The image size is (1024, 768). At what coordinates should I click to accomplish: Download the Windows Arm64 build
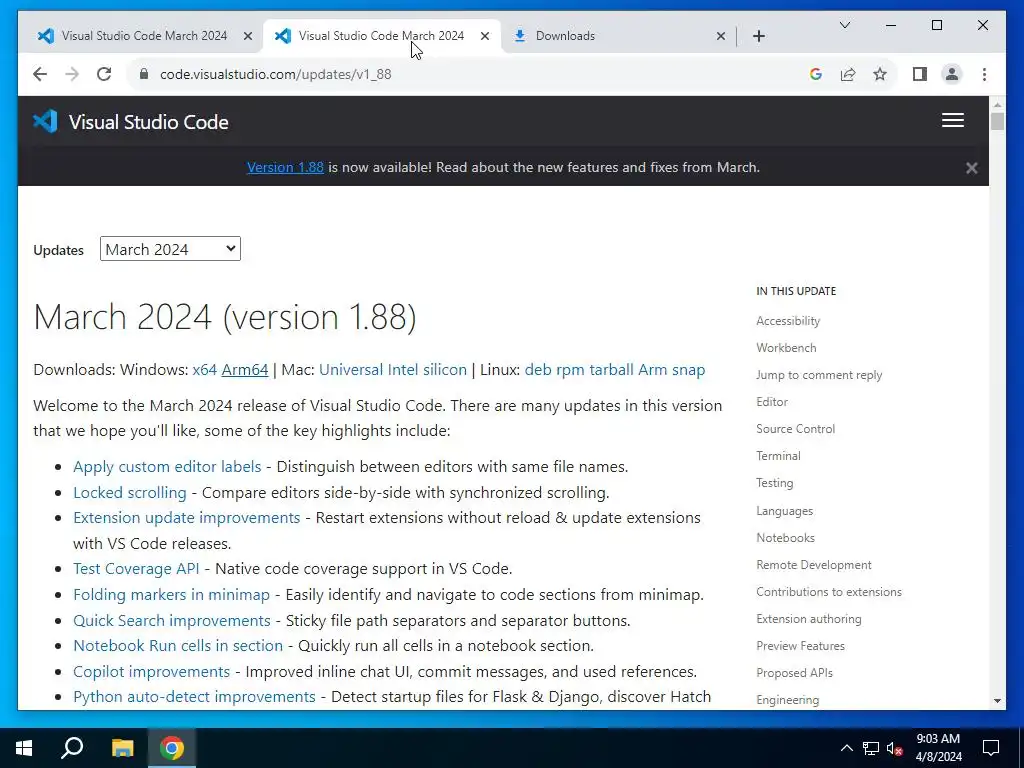[x=245, y=370]
